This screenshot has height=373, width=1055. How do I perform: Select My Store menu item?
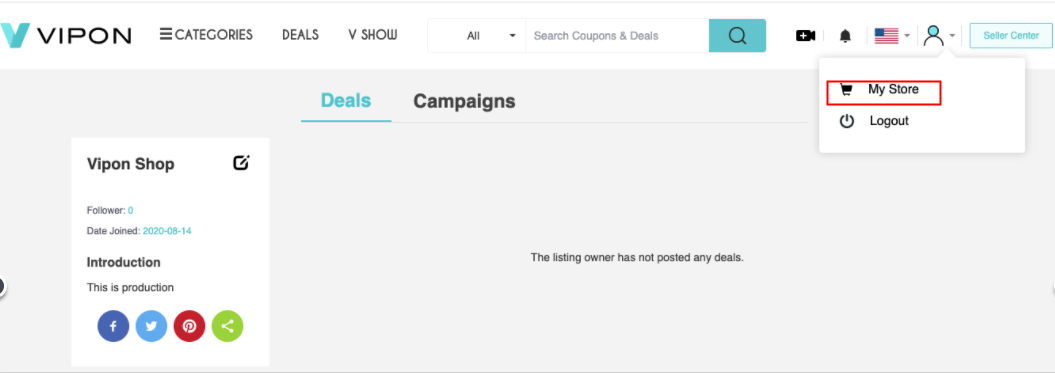pyautogui.click(x=883, y=90)
